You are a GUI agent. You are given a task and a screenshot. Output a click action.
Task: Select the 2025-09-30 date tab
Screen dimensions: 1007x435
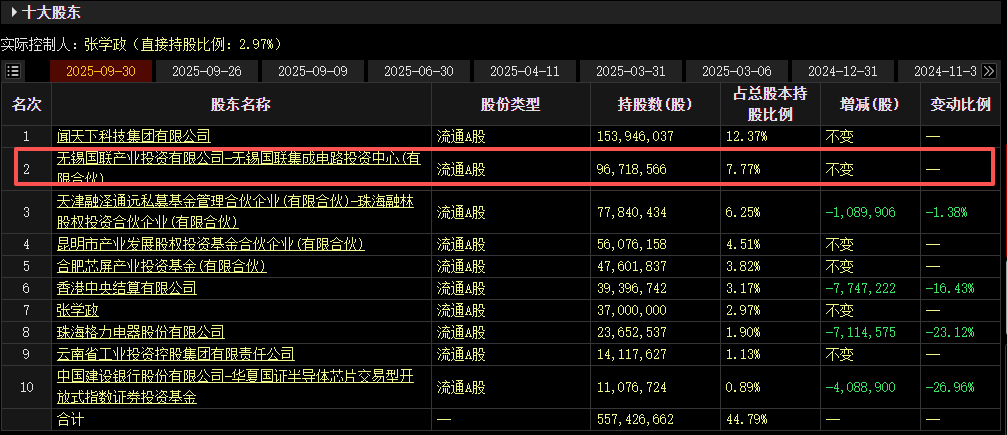click(101, 71)
